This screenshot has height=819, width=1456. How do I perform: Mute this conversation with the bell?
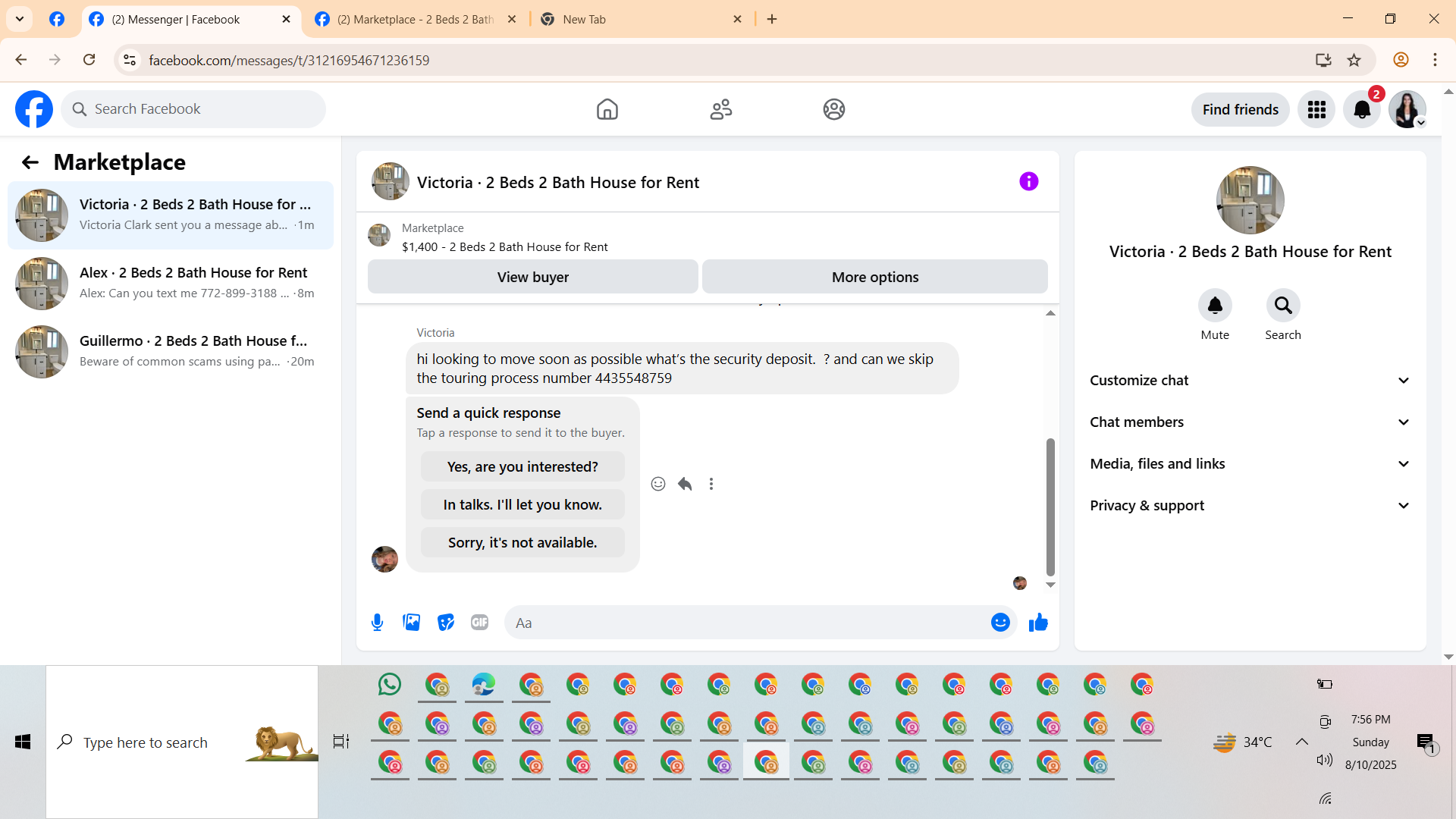(1214, 306)
